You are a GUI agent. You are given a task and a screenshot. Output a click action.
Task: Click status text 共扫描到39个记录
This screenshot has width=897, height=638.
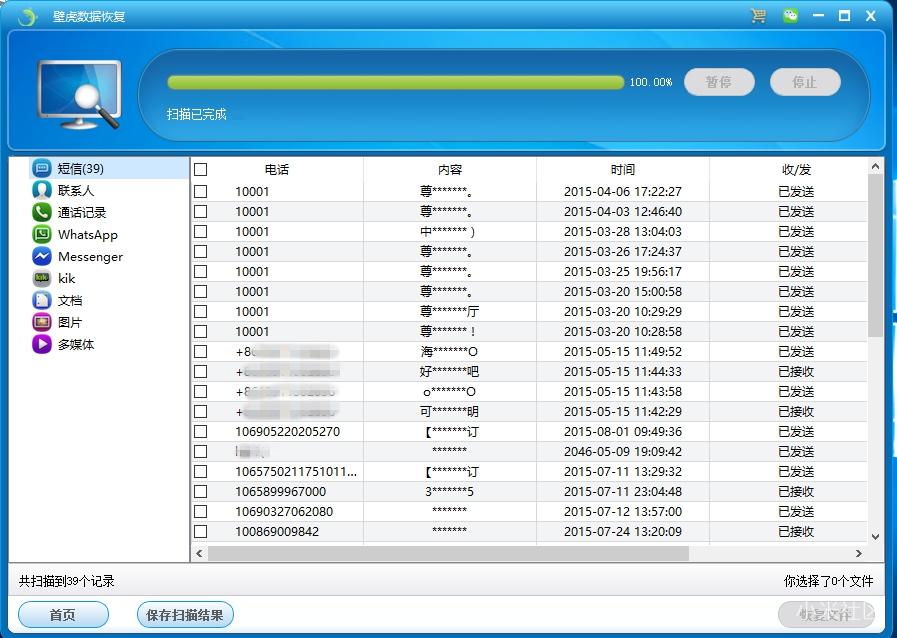pyautogui.click(x=66, y=581)
